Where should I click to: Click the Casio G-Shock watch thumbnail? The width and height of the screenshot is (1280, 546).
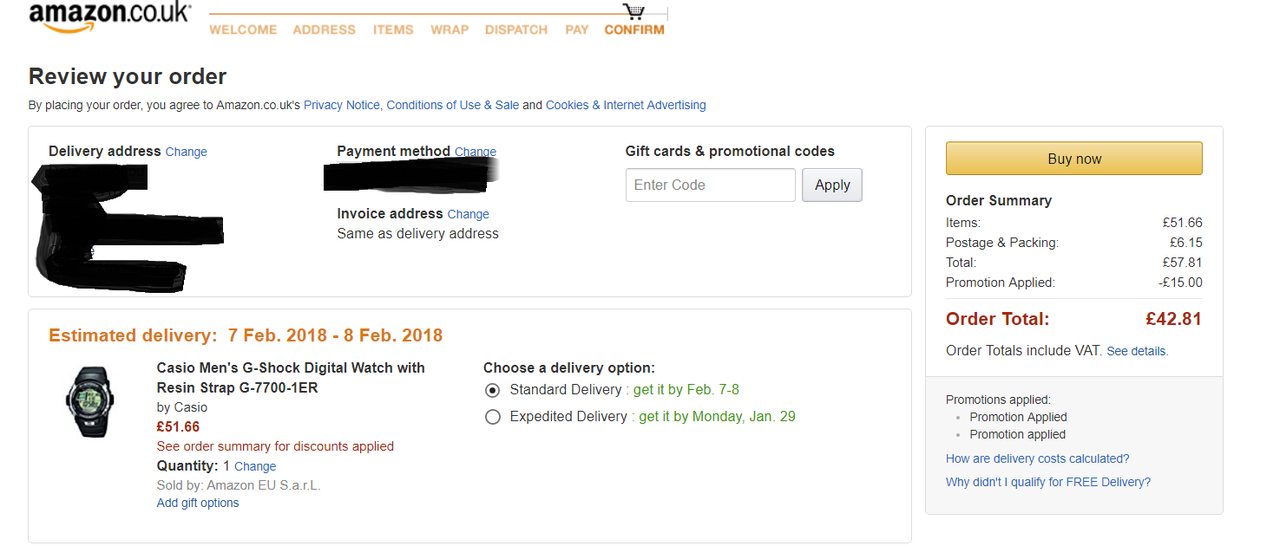click(x=90, y=401)
